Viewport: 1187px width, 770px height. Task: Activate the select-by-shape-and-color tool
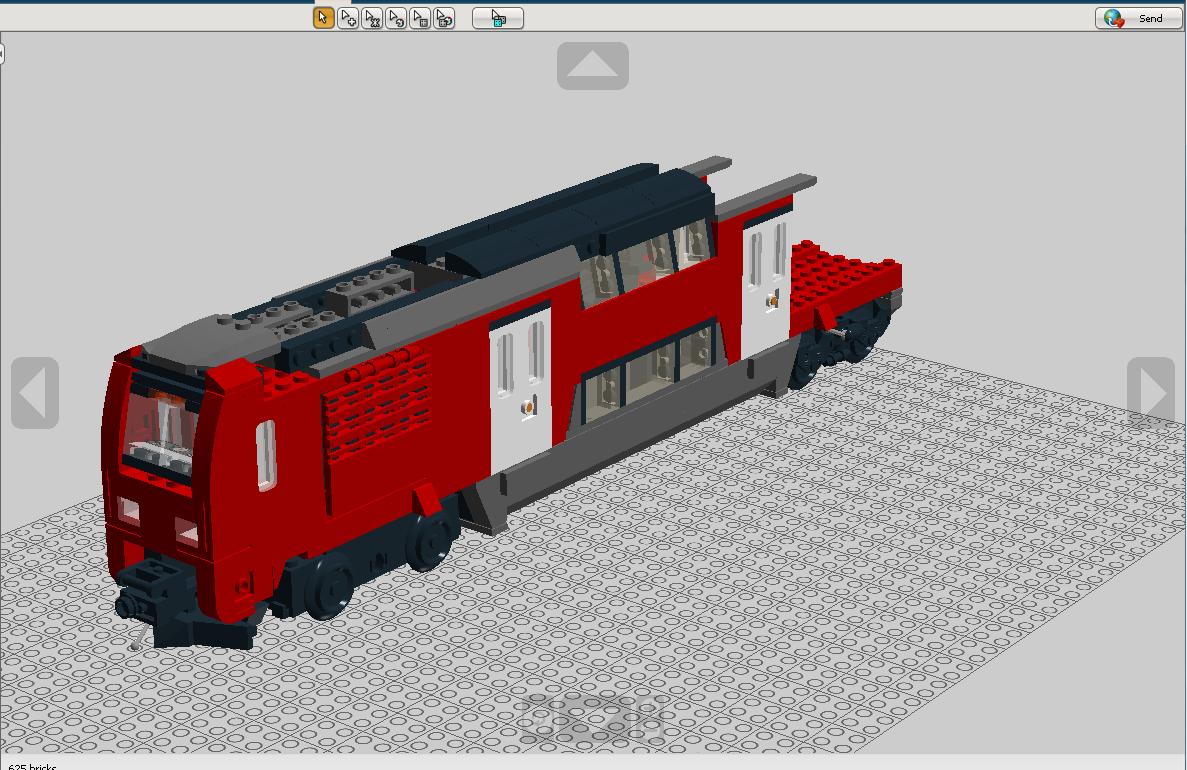444,18
